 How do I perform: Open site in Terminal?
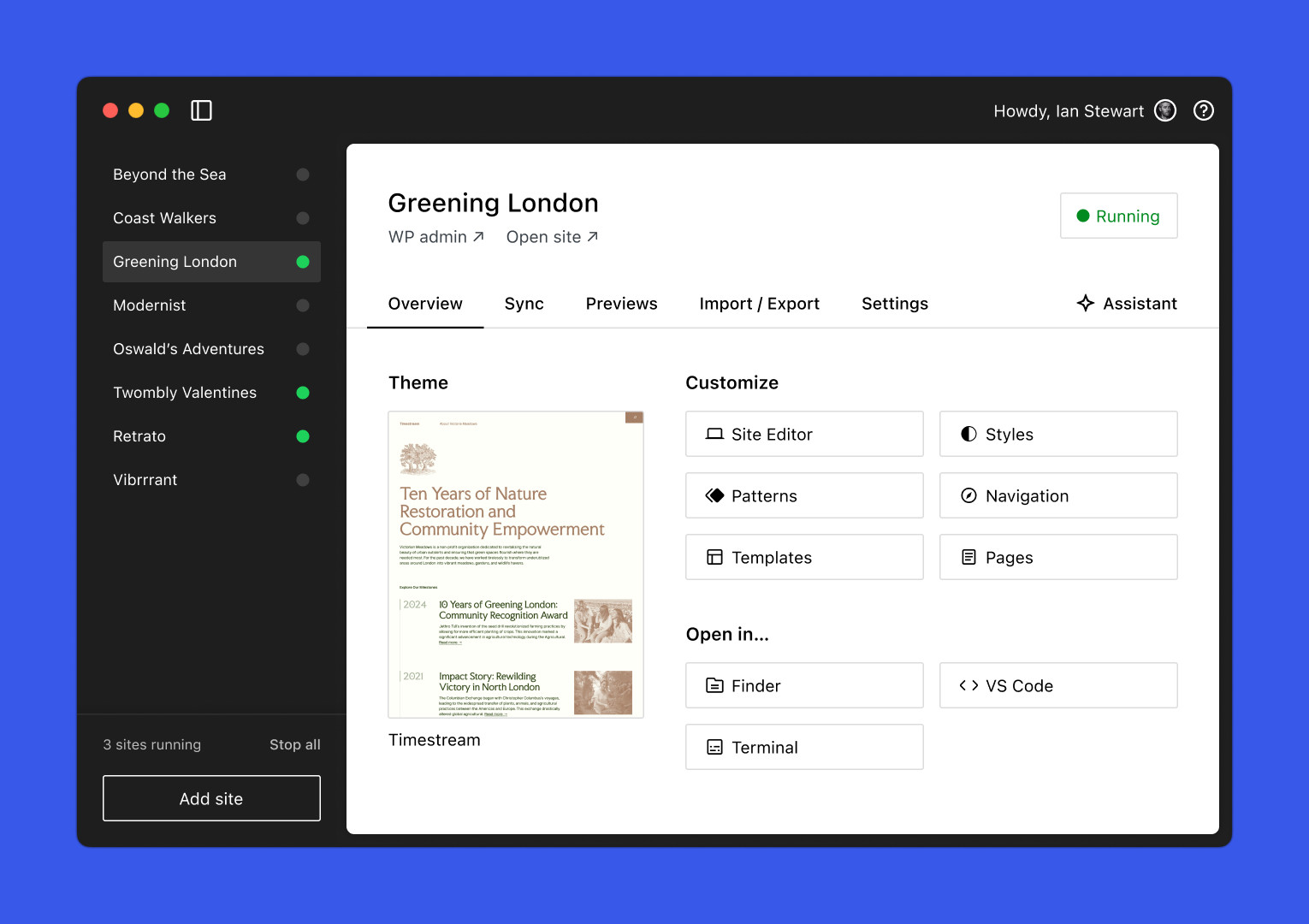804,747
